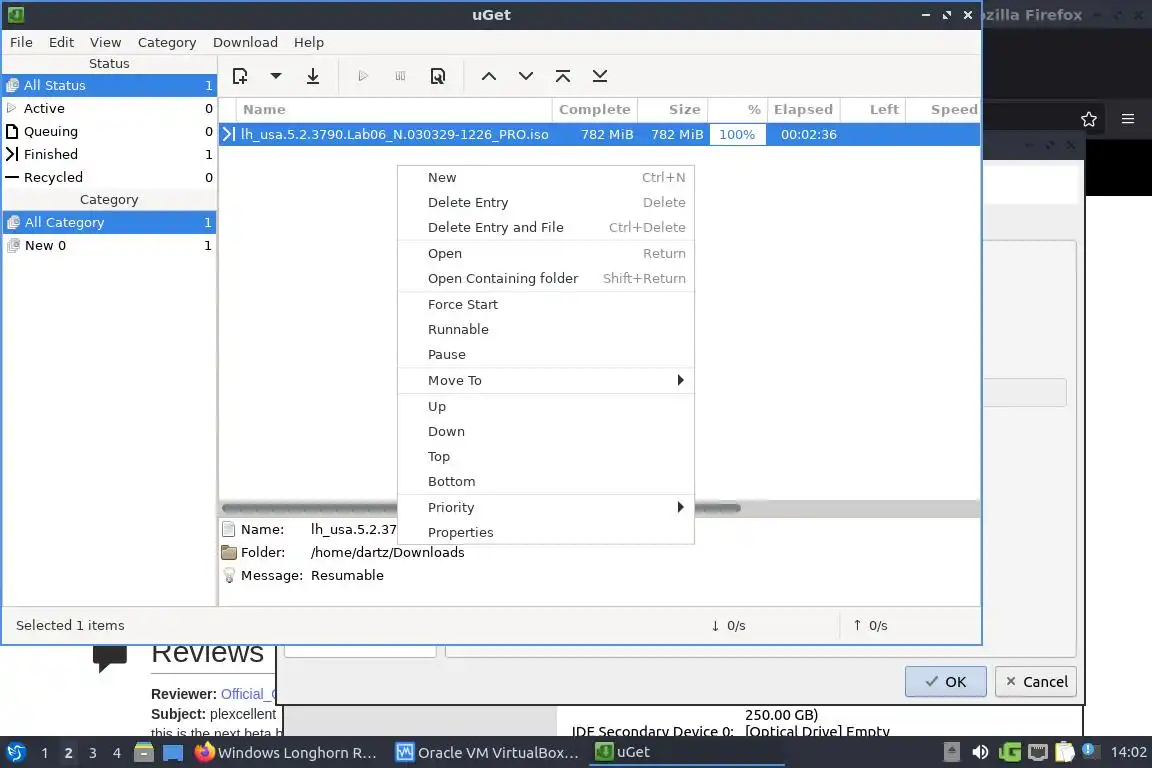Expand the Priority submenu
Image resolution: width=1152 pixels, height=768 pixels.
tap(546, 507)
